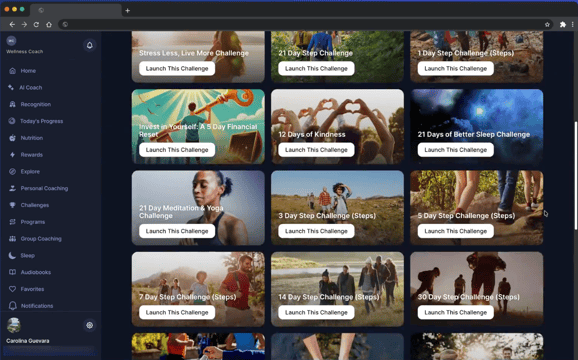Open browser extensions puzzle icon

[563, 24]
